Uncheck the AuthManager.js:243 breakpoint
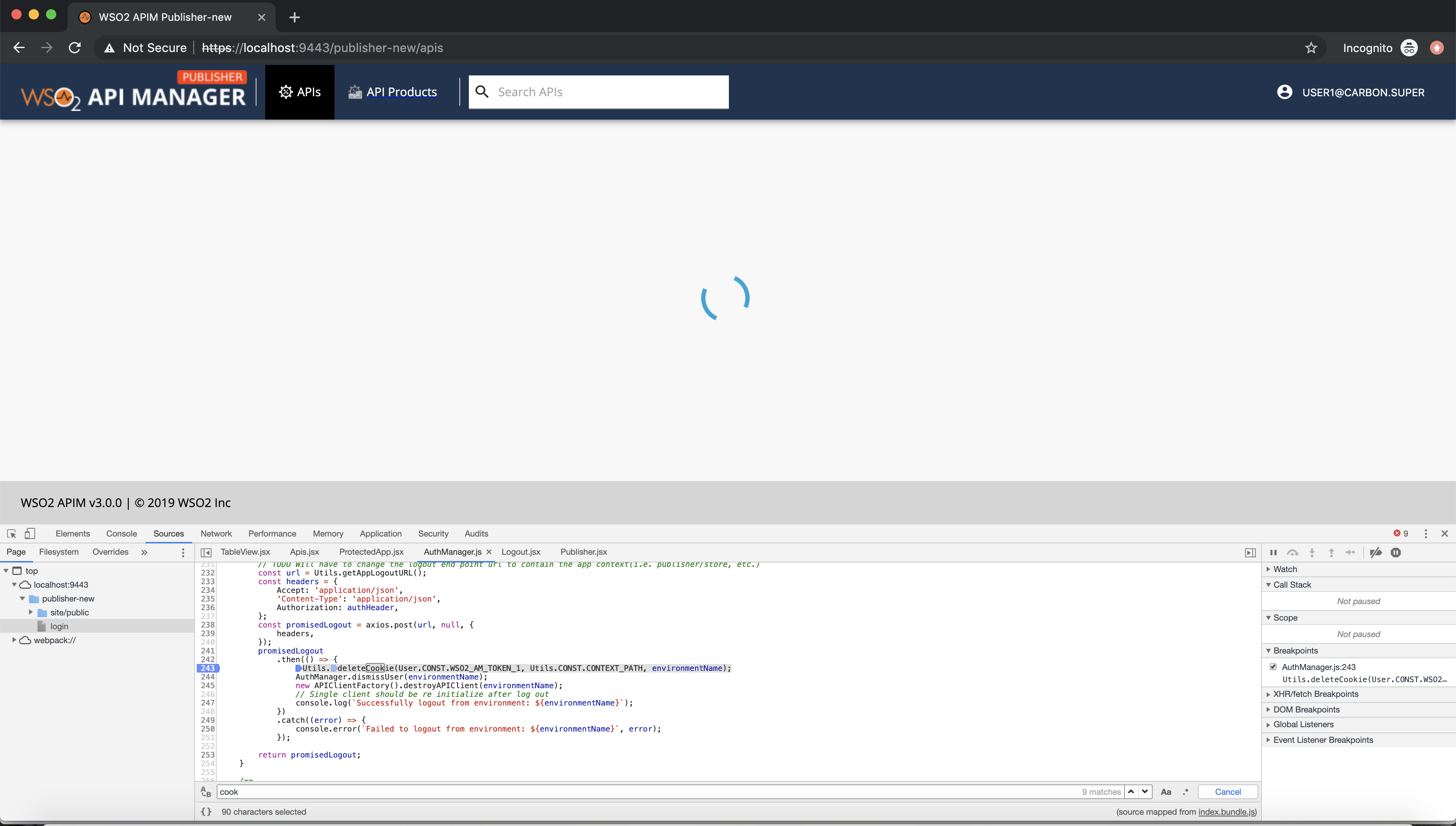Screen dimensions: 1456x826 1274,666
